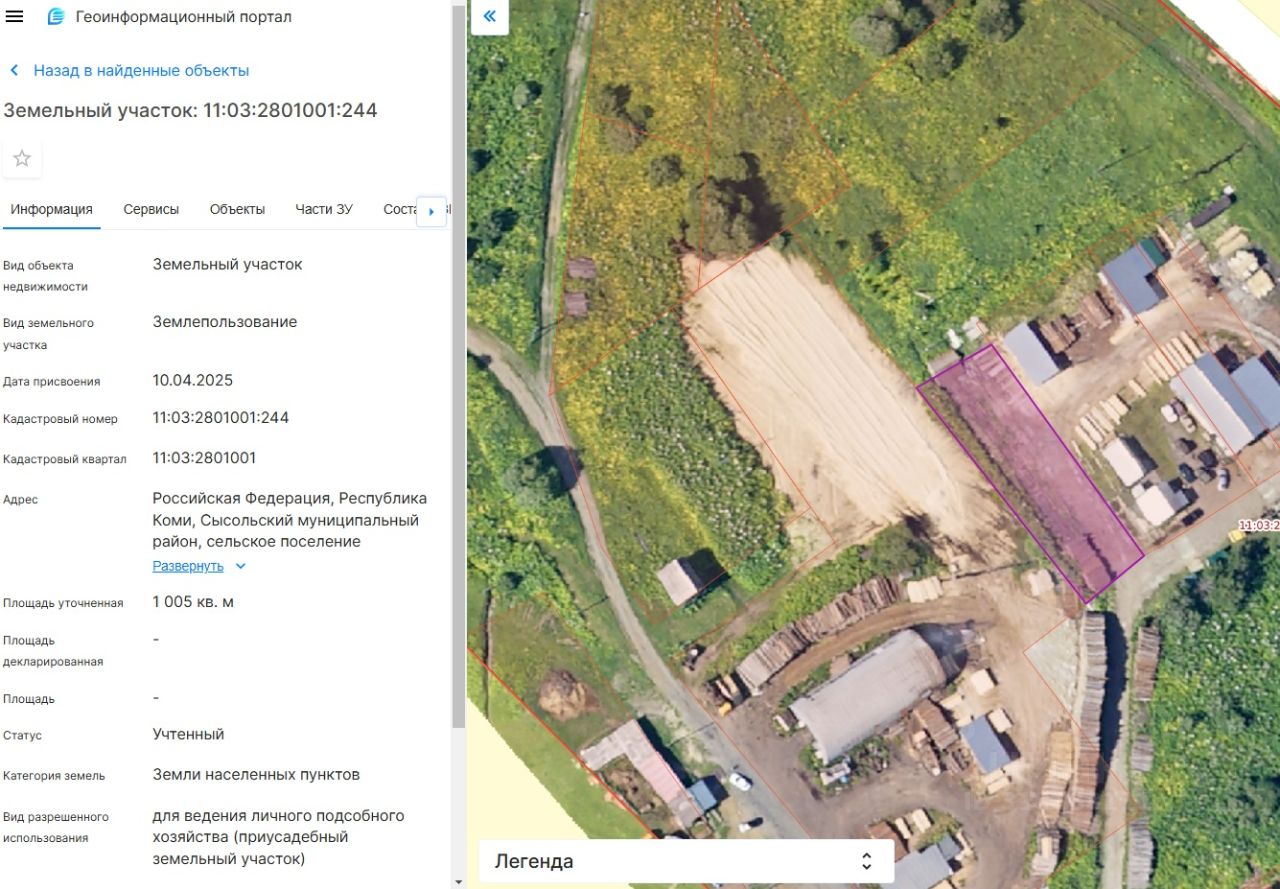Select value Землепользование
1280x889 pixels.
(x=225, y=322)
